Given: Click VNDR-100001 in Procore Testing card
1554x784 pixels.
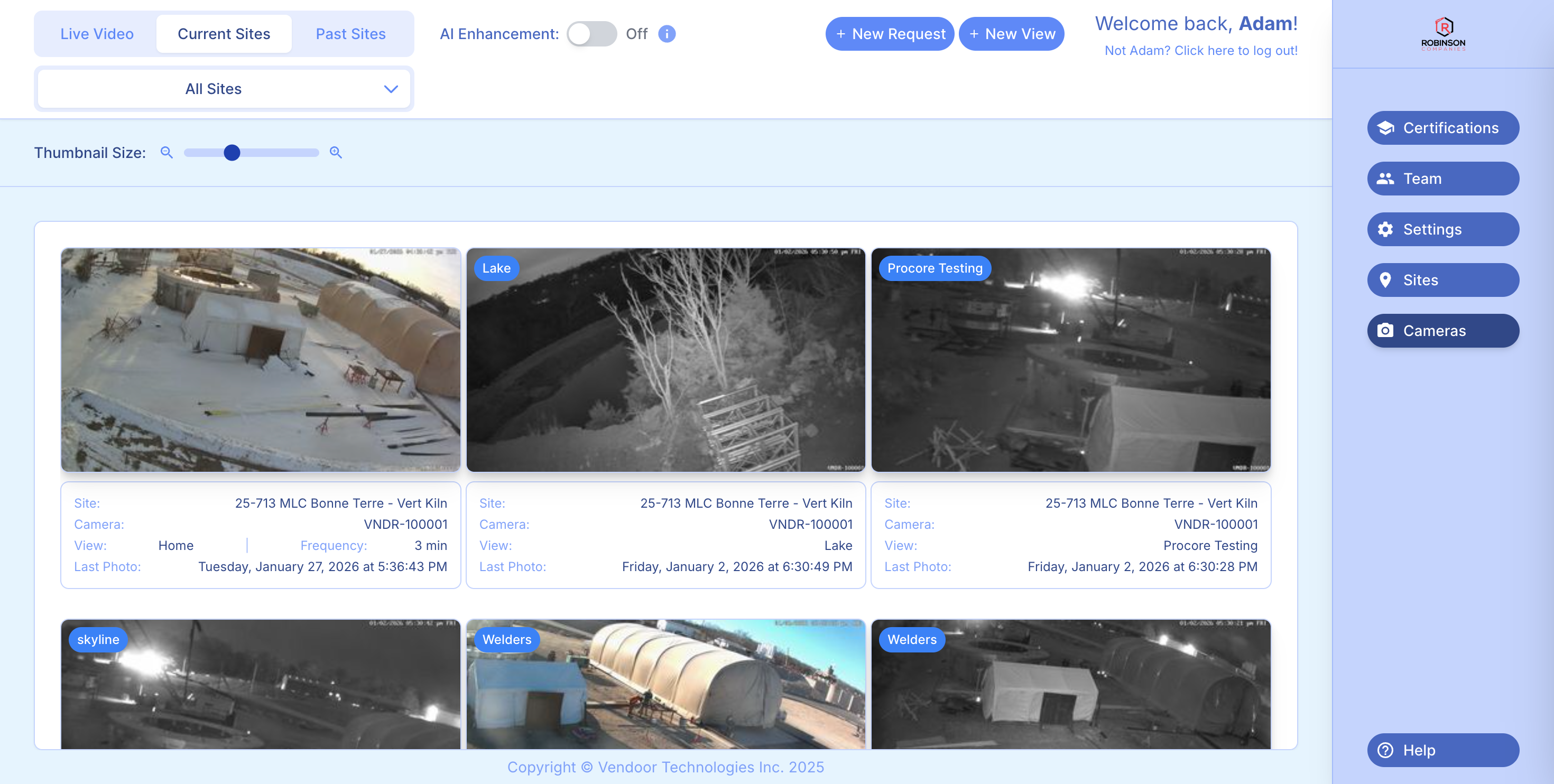Looking at the screenshot, I should 1216,524.
